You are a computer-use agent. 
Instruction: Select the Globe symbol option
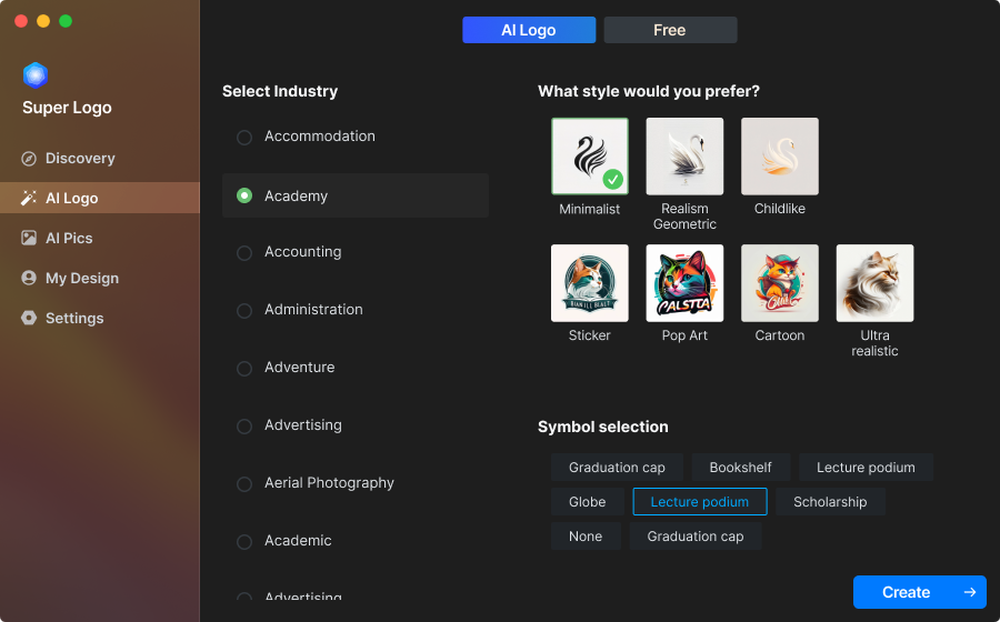coord(587,501)
